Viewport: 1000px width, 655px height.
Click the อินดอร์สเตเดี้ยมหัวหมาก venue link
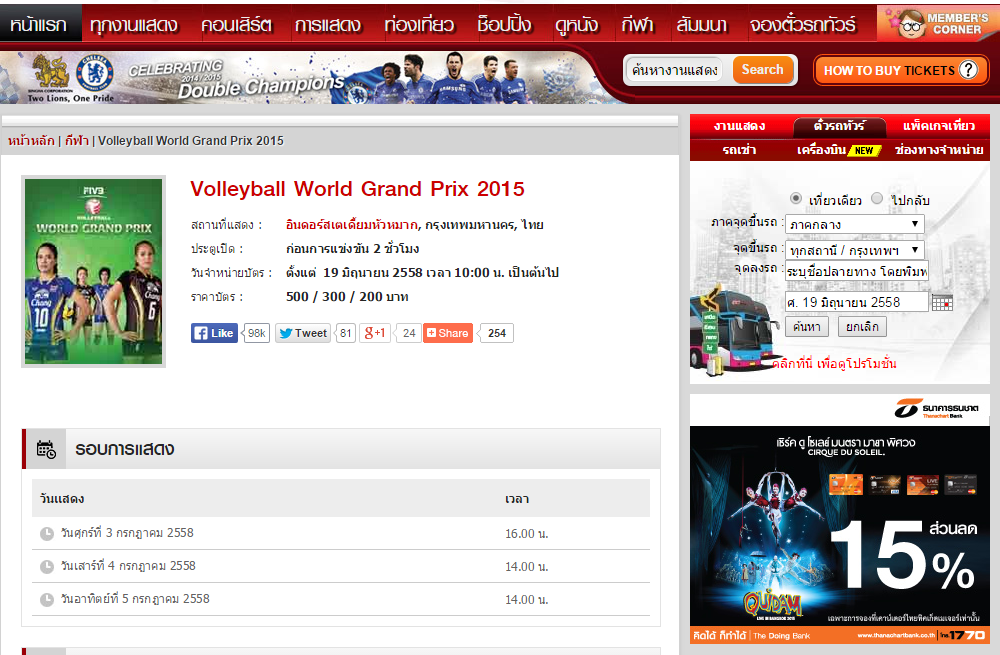point(351,224)
